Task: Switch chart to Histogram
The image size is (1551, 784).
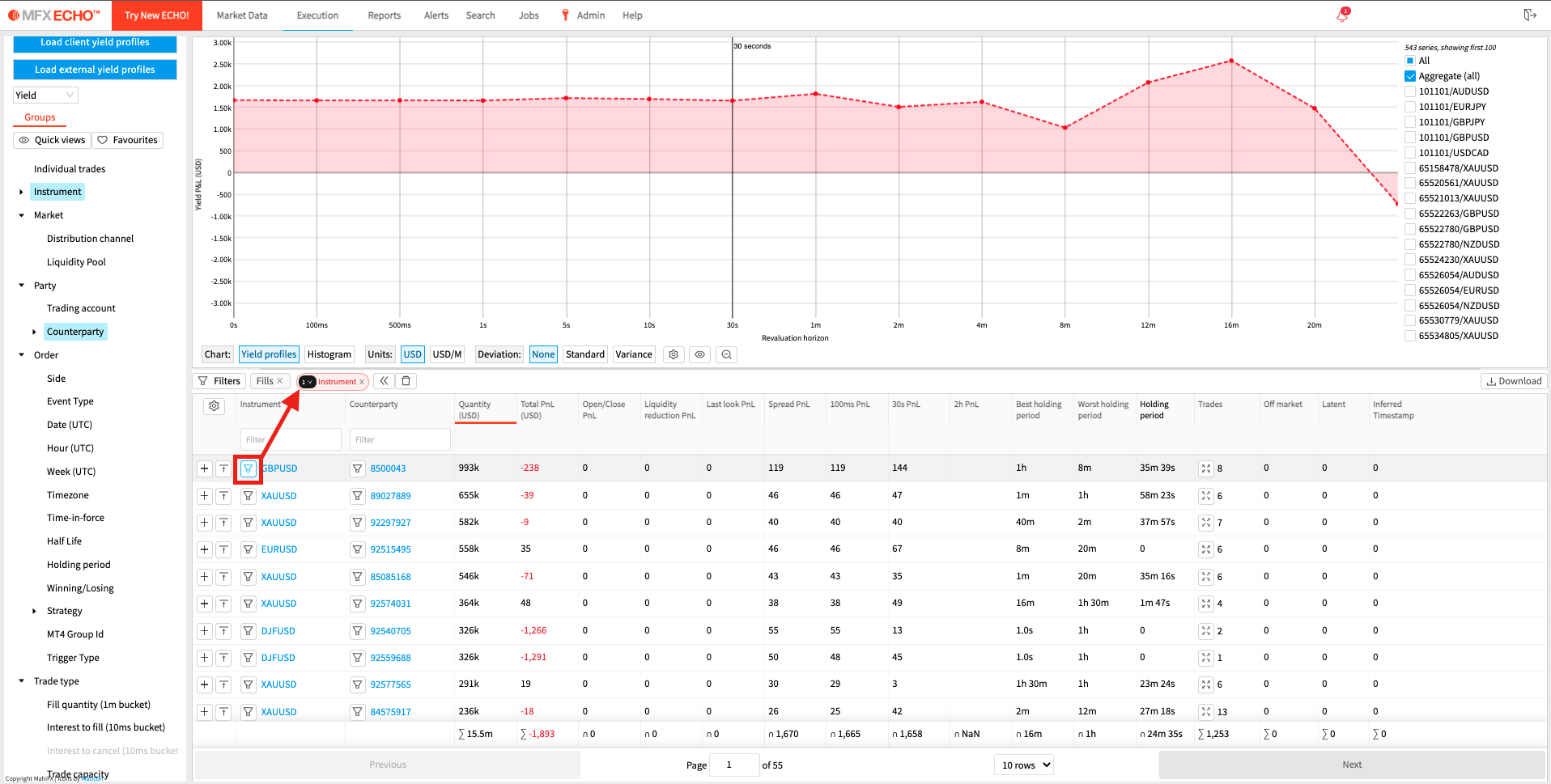Action: [x=329, y=354]
